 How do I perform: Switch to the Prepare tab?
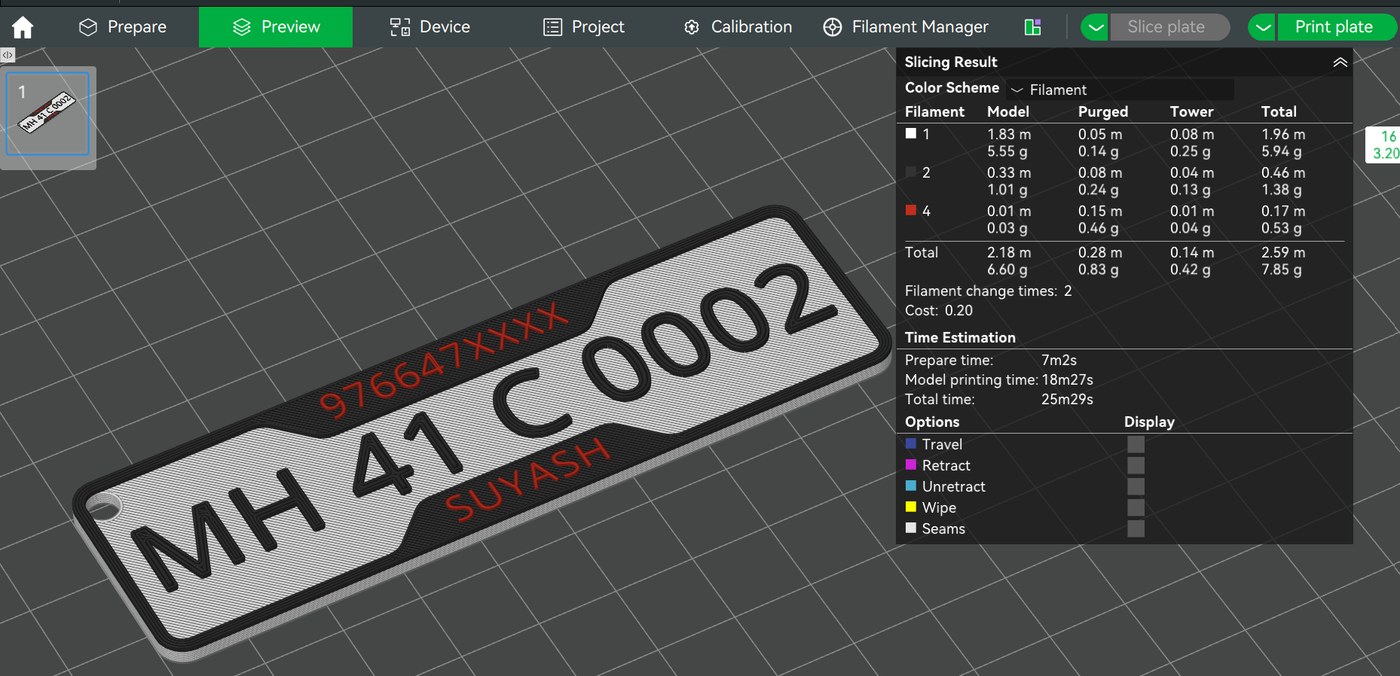(122, 27)
